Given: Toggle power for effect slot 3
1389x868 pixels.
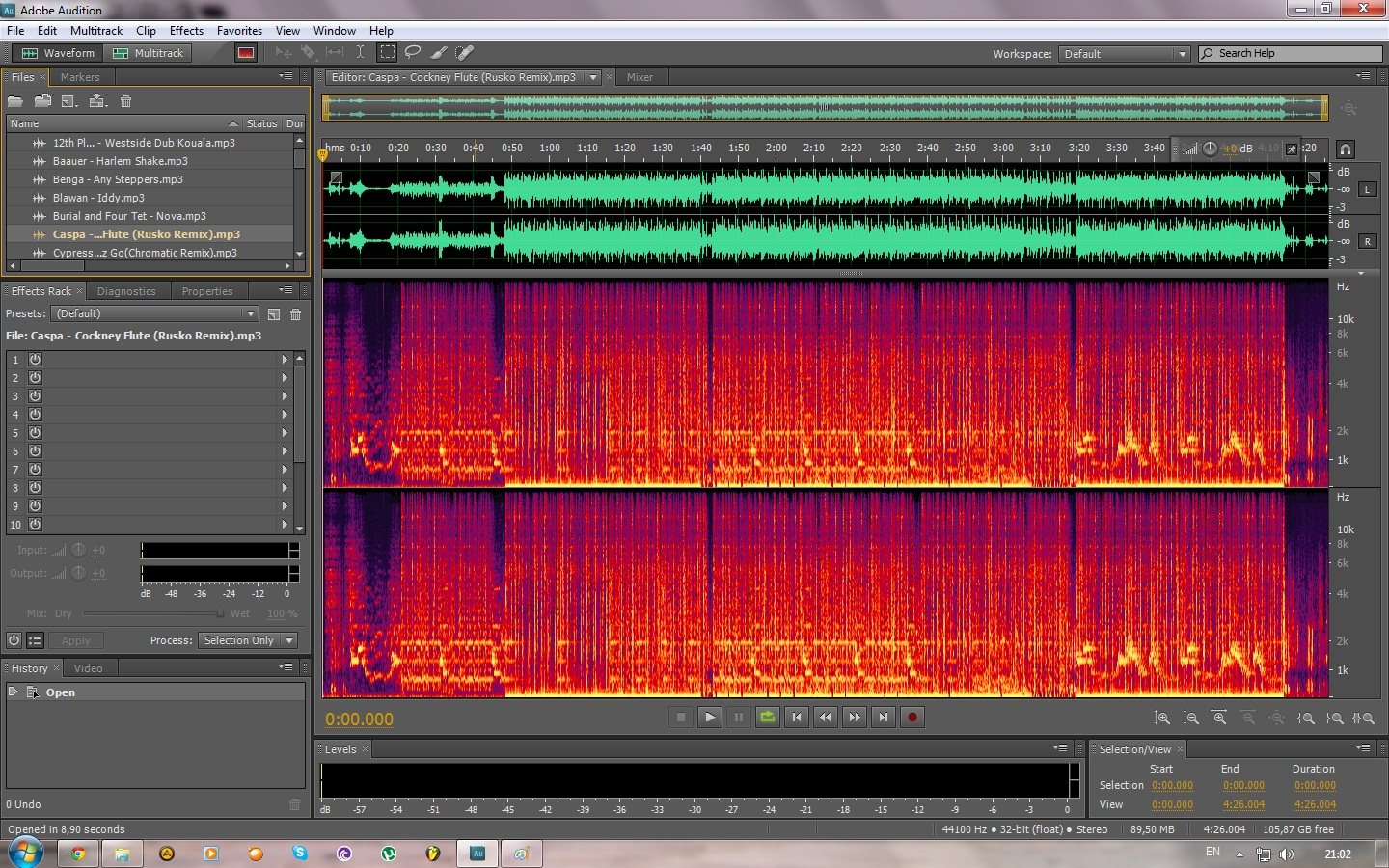Looking at the screenshot, I should pyautogui.click(x=36, y=395).
